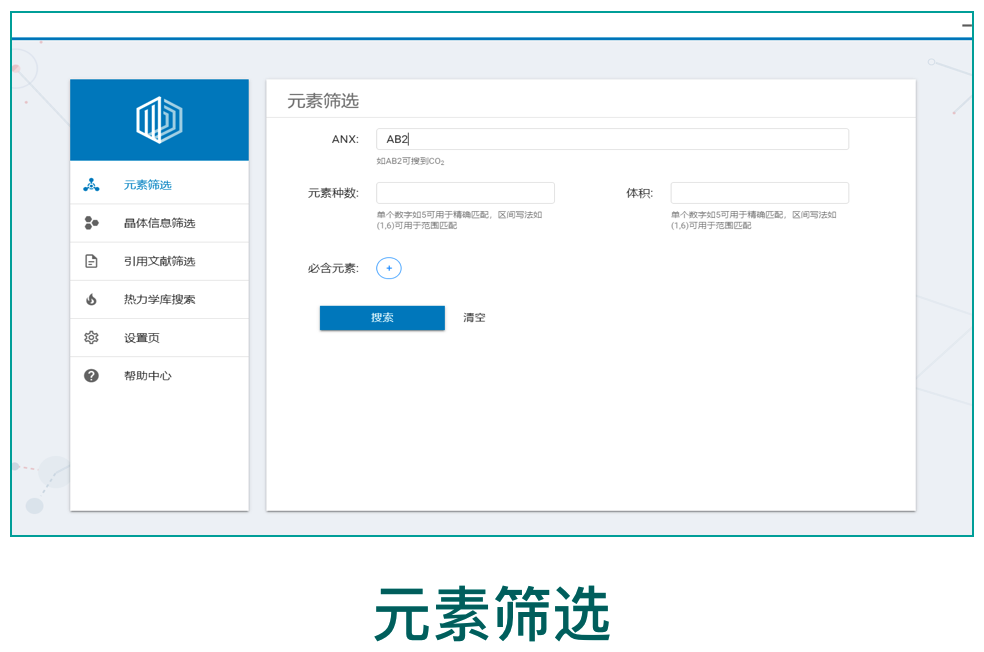This screenshot has width=984, height=652.
Task: Open 热力学库搜索 from the sidebar
Action: [159, 299]
